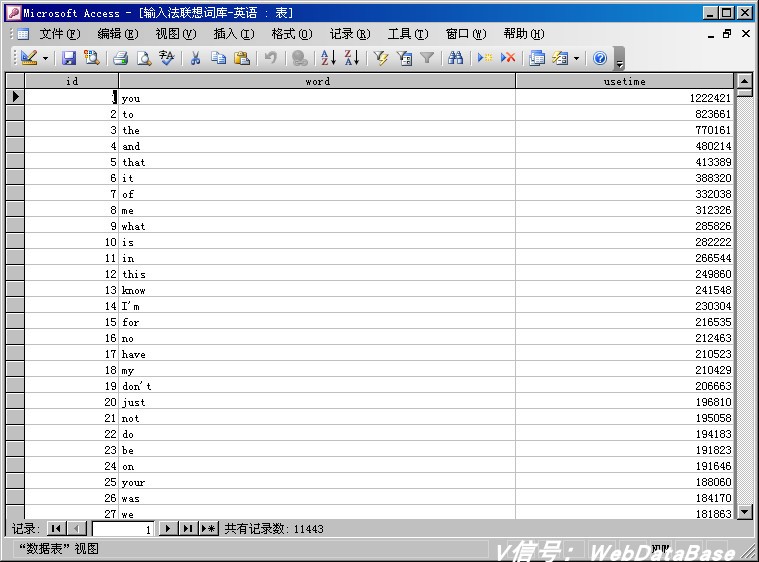Go to last record navigation button
The height and width of the screenshot is (562, 759).
pyautogui.click(x=188, y=528)
